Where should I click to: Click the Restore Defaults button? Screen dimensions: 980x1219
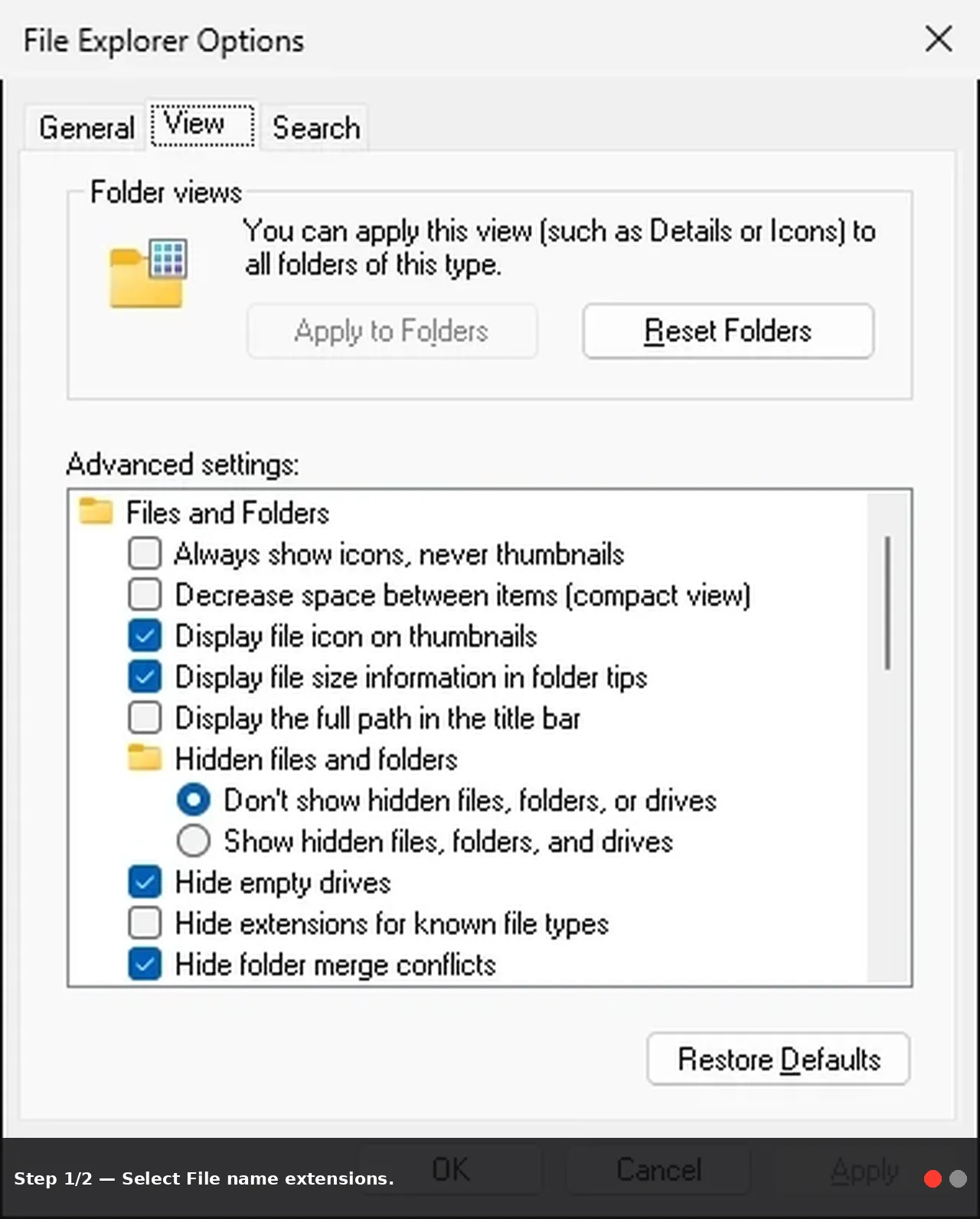pos(779,1059)
